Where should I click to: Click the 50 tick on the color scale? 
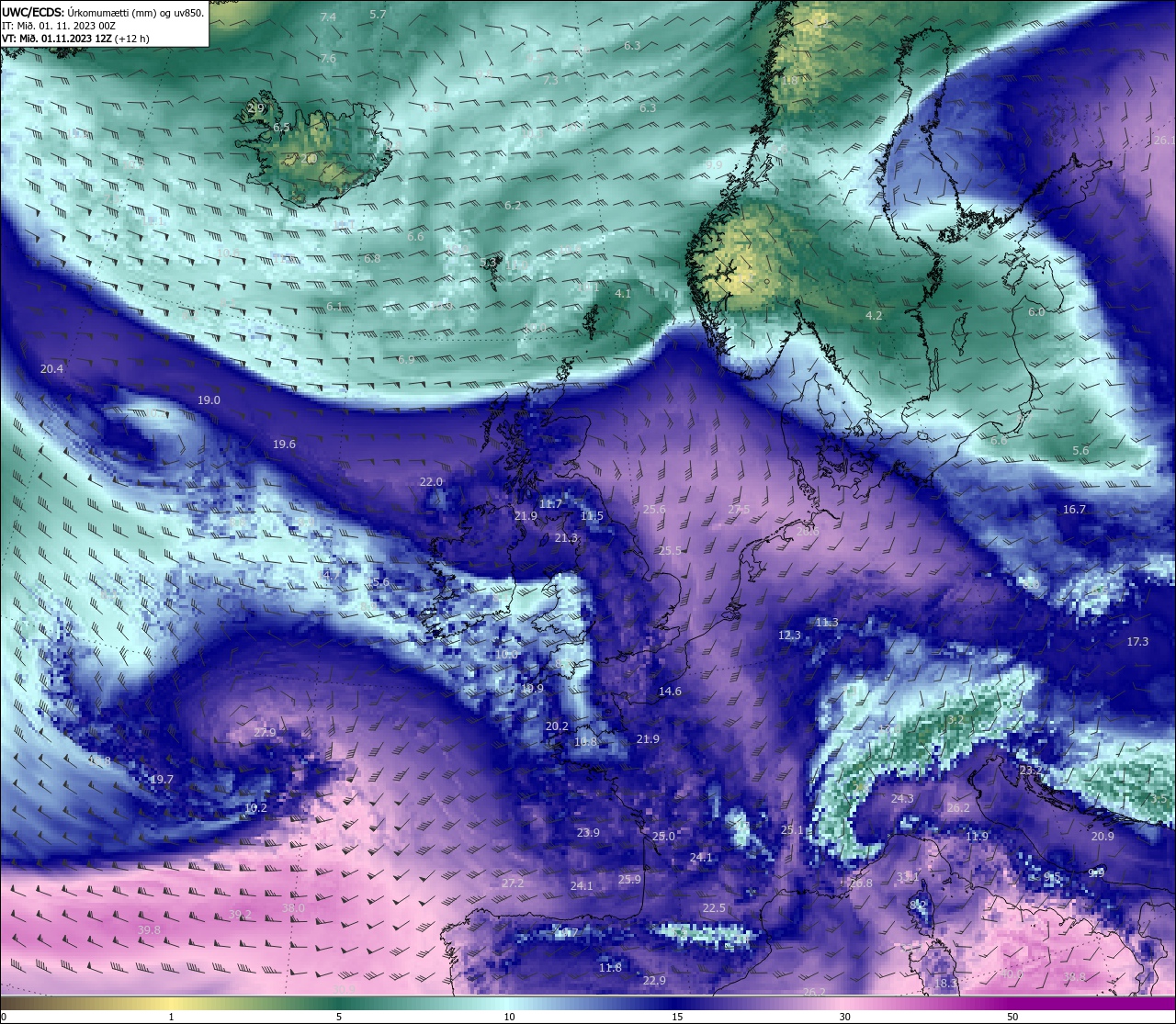(x=1012, y=1017)
